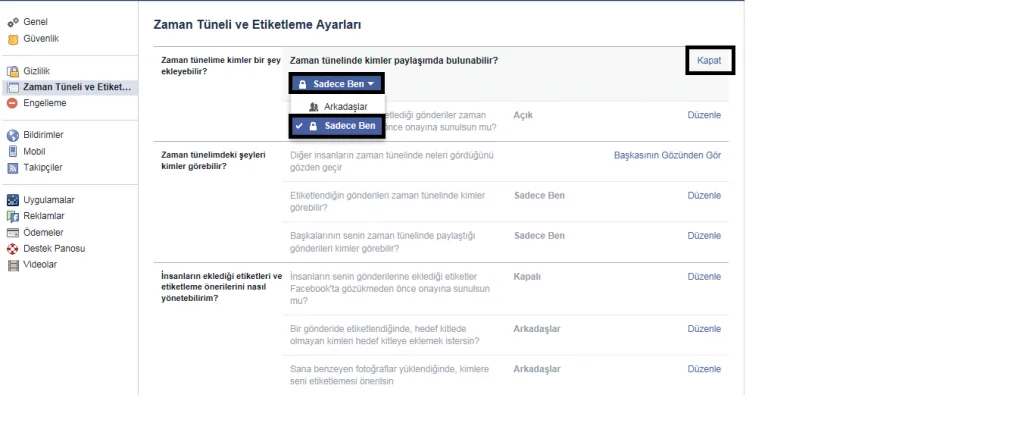This screenshot has height=423, width=1024.
Task: Go to Ödemeler in the sidebar
Action: pyautogui.click(x=43, y=232)
